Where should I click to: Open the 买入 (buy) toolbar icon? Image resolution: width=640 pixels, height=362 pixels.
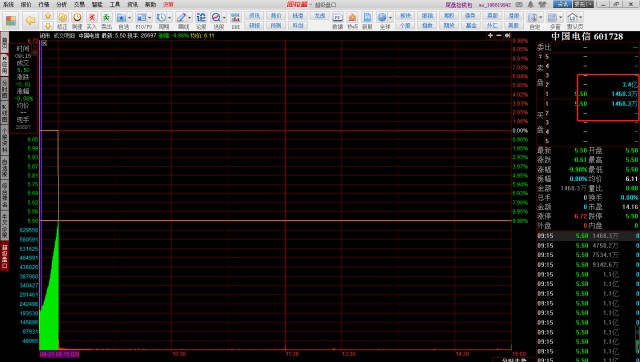[91, 20]
